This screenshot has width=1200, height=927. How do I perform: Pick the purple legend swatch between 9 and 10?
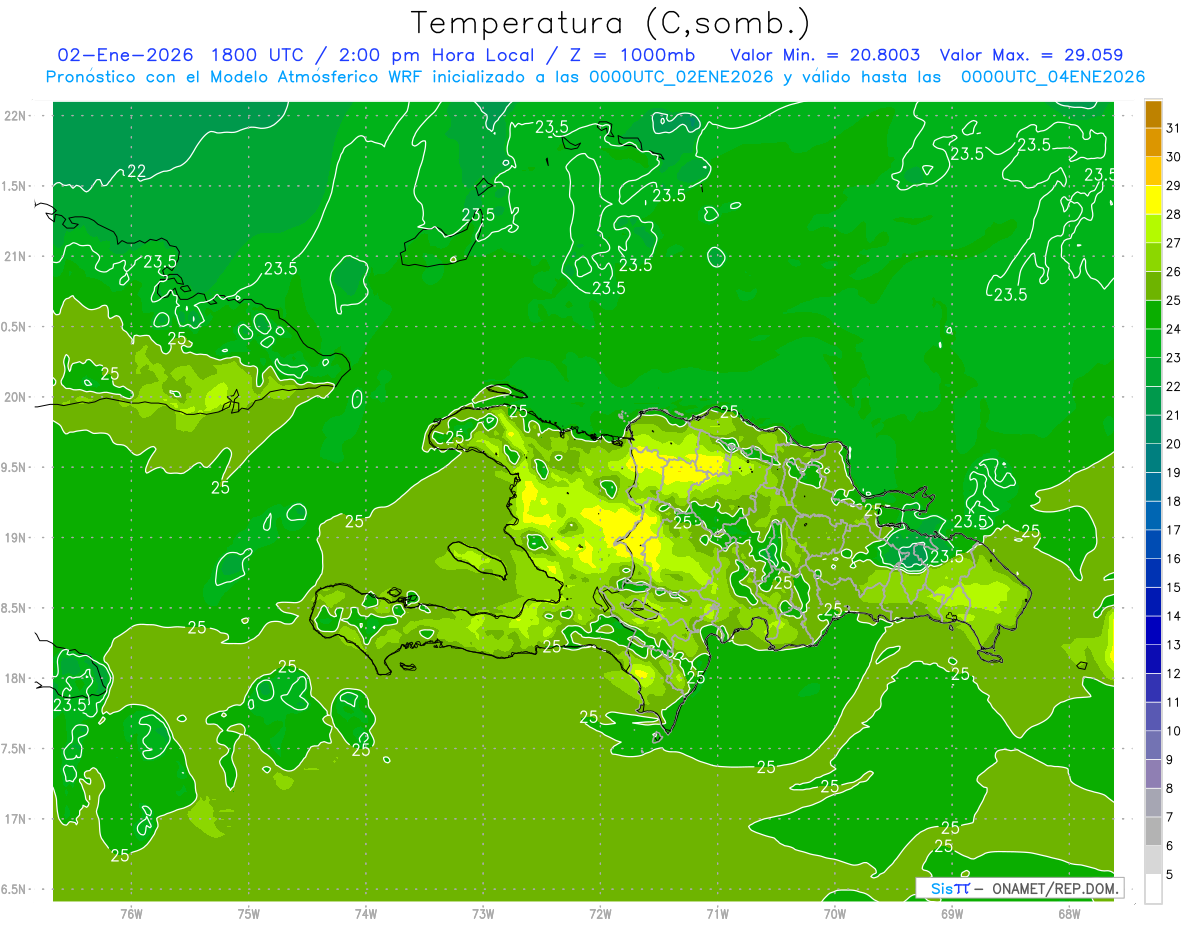click(1153, 746)
